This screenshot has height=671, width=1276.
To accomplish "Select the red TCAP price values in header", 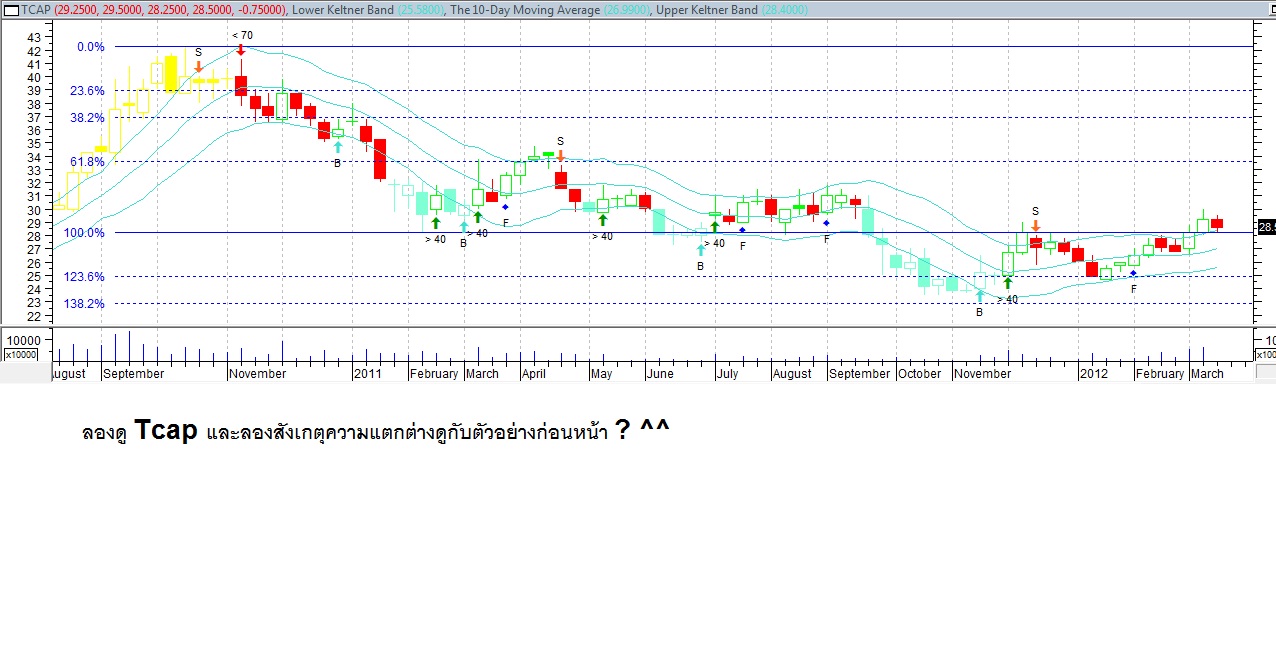I will pyautogui.click(x=169, y=10).
